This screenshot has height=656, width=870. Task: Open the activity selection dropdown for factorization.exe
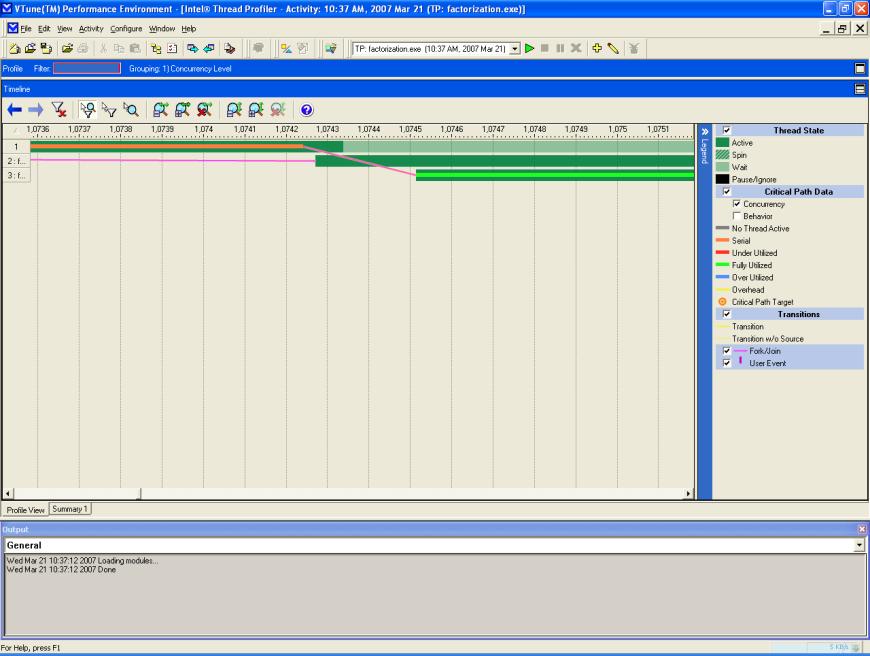pyautogui.click(x=515, y=48)
